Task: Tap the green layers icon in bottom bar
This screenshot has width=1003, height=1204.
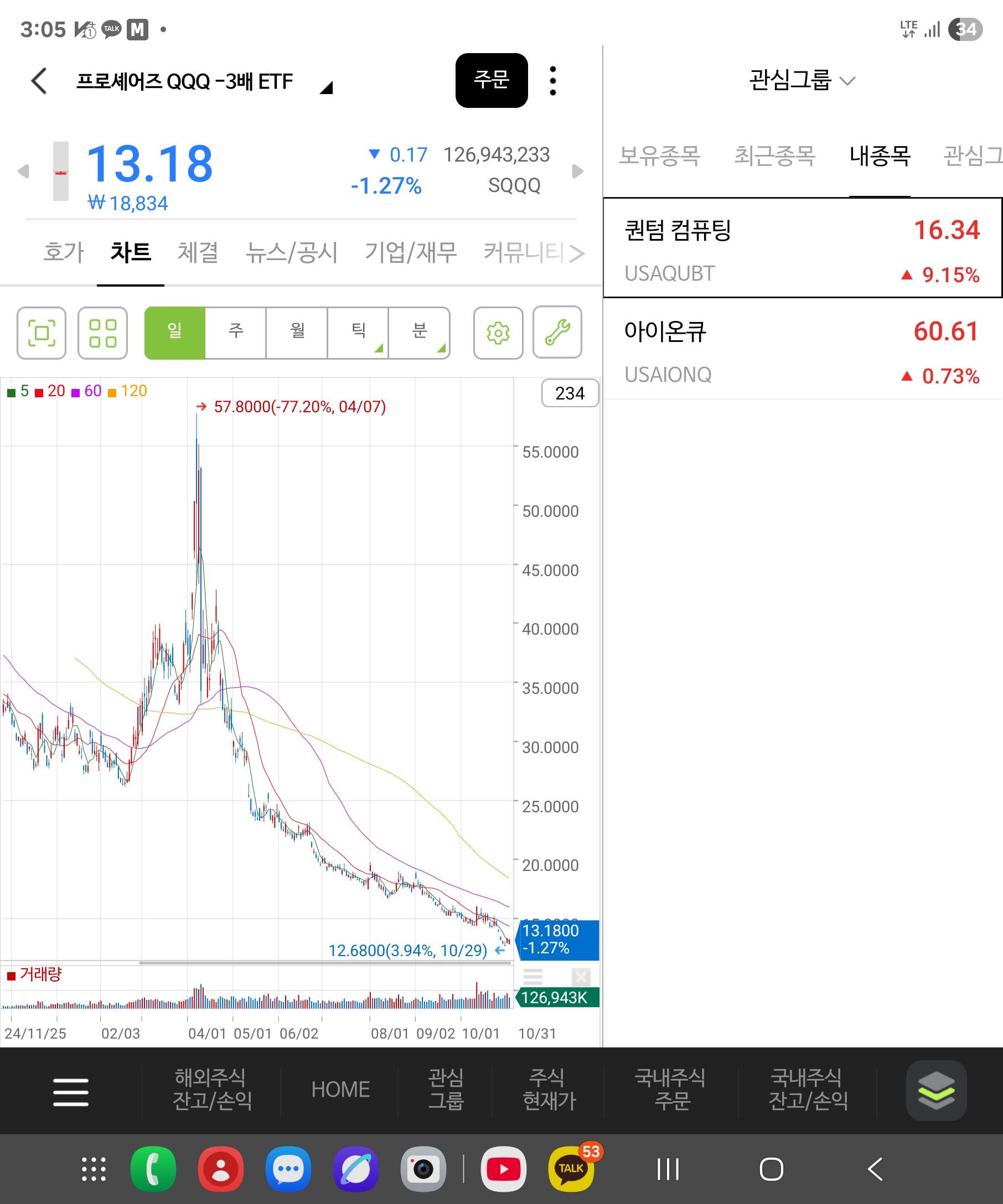Action: coord(936,1090)
